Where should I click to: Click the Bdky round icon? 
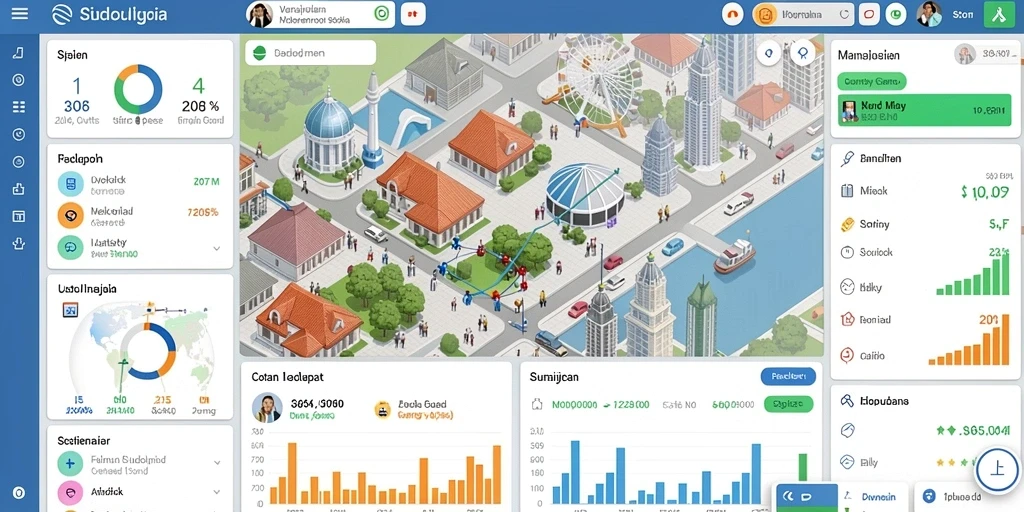coord(847,286)
